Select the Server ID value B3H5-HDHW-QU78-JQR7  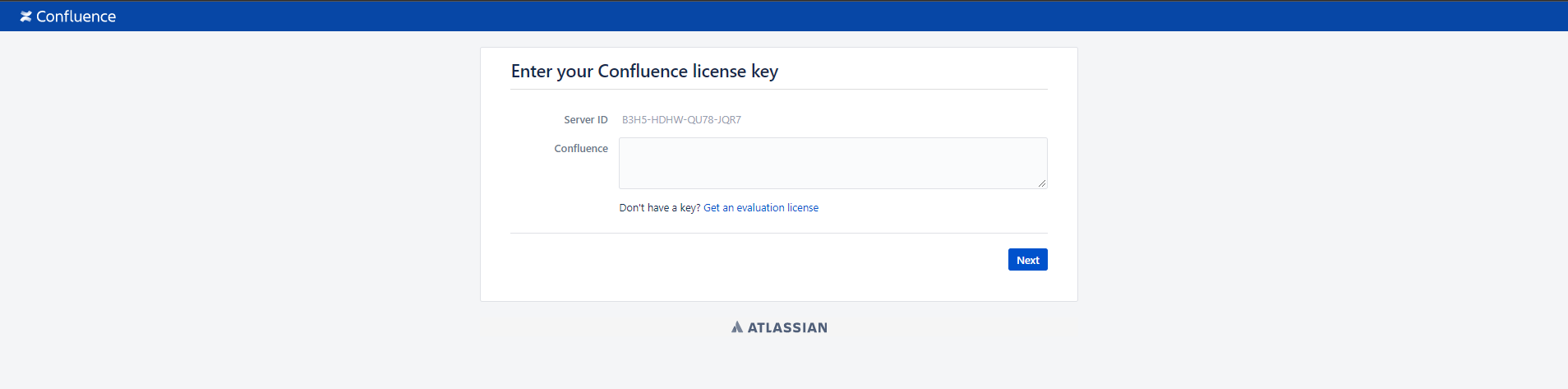point(681,120)
